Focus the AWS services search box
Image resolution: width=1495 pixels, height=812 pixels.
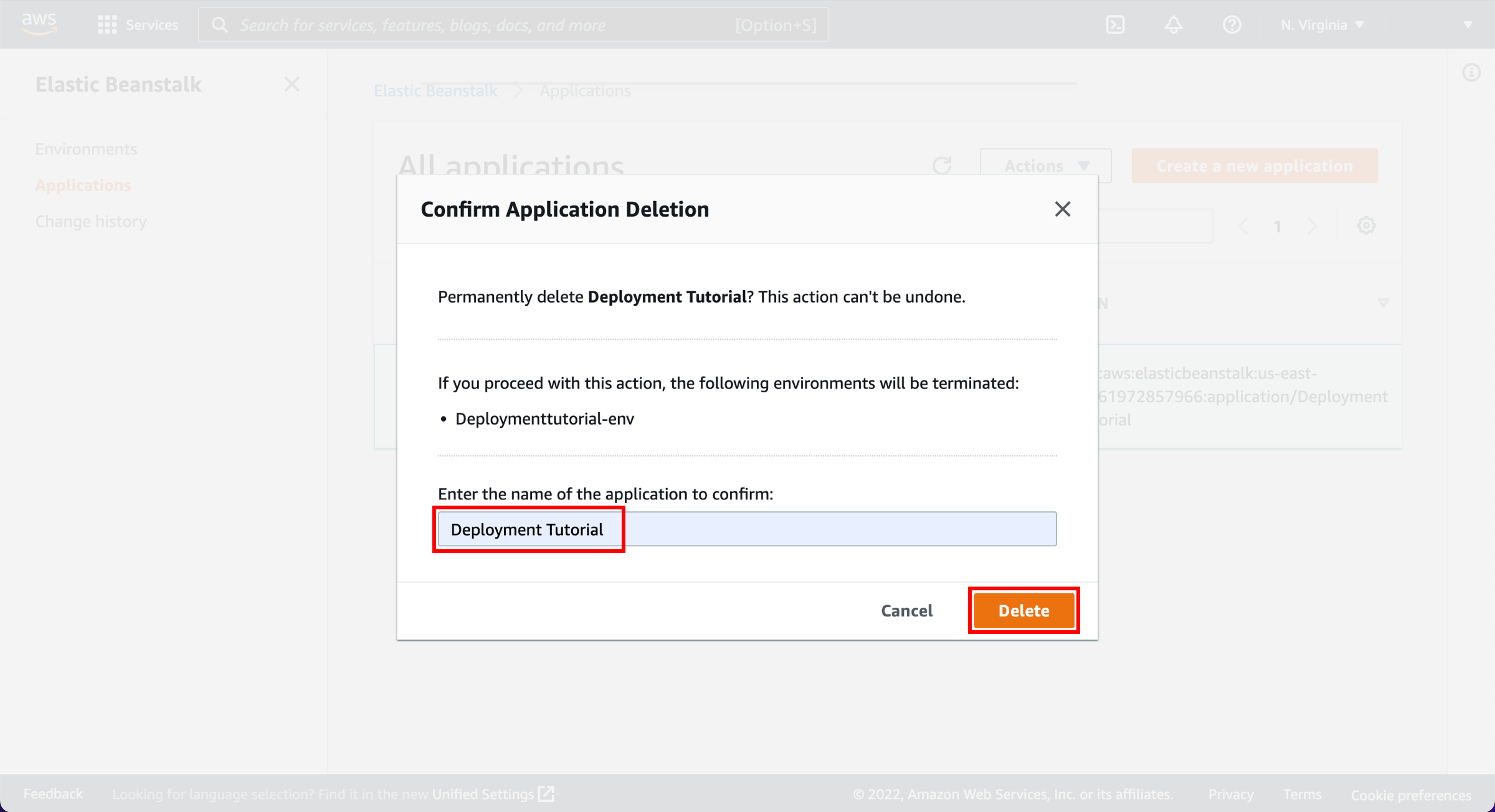pos(513,25)
